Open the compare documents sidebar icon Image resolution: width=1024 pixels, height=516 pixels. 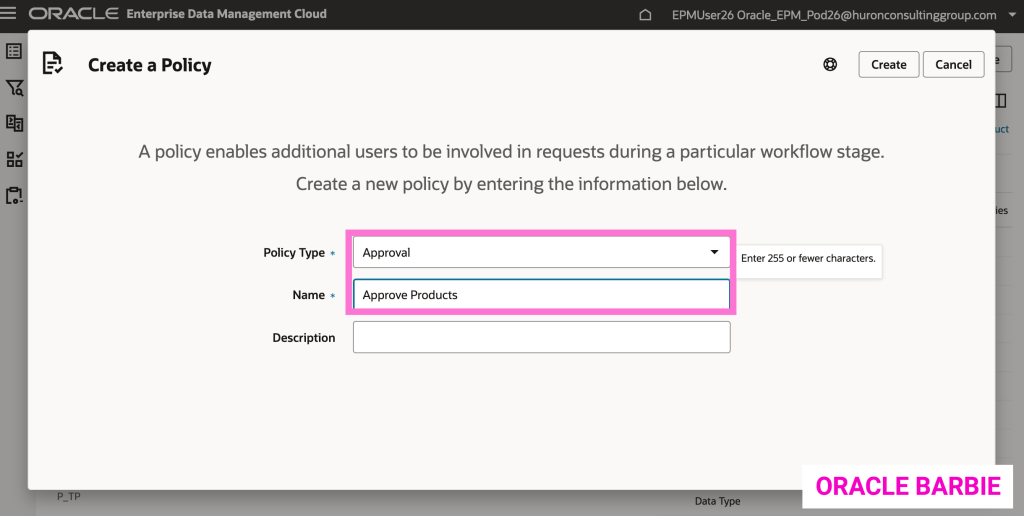tap(14, 123)
